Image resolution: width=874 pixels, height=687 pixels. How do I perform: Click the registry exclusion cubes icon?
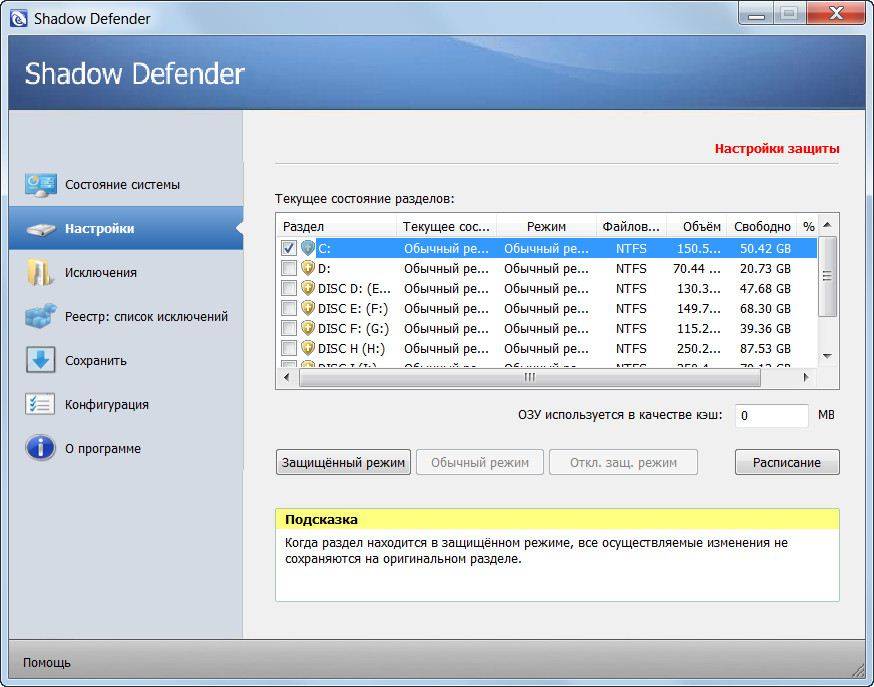point(41,316)
